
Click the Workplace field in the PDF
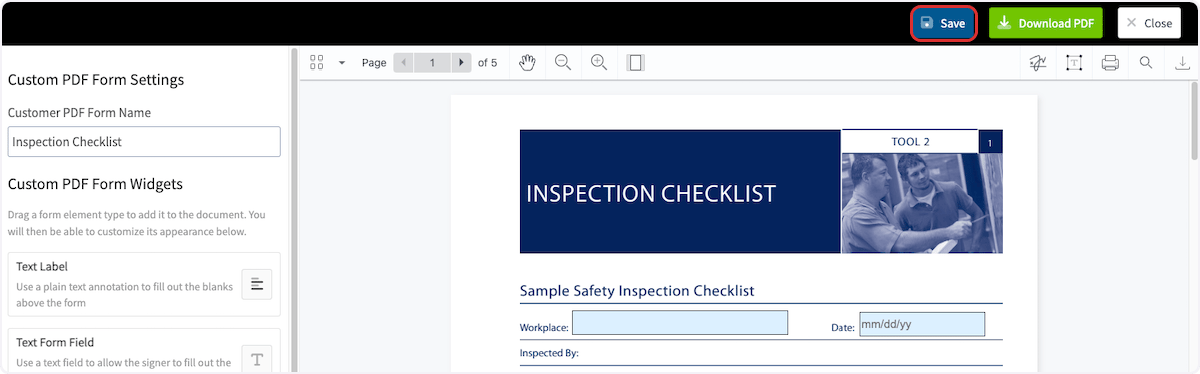coord(680,323)
